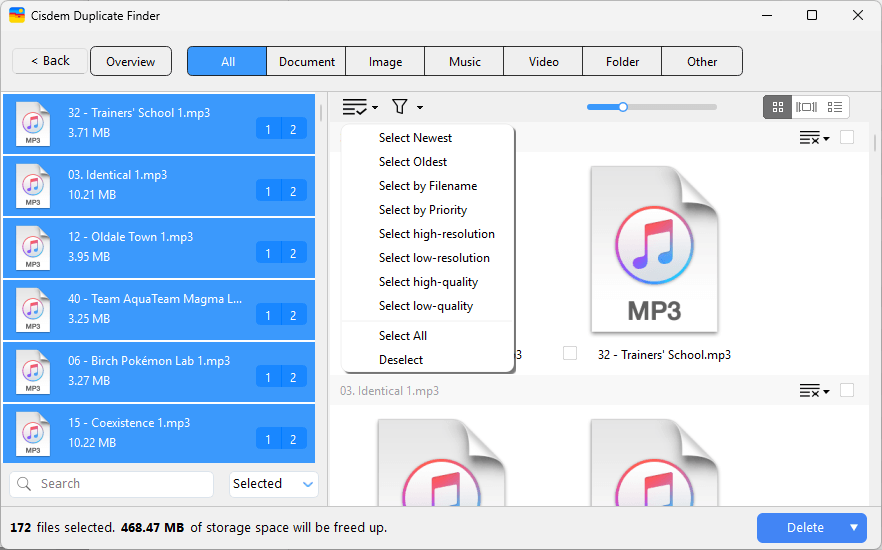Click the 32 - Trainers' School.mp3 filename label
This screenshot has height=550, width=882.
(664, 355)
